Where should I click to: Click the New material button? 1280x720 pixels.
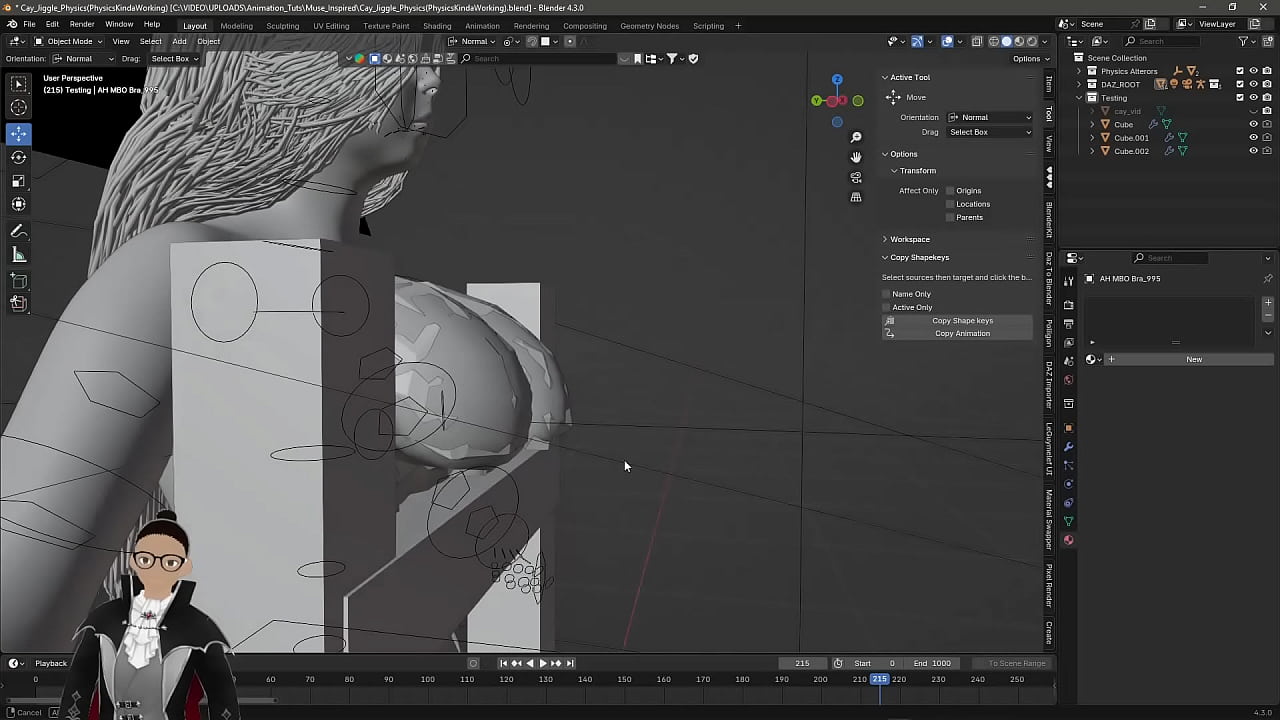(x=1194, y=359)
